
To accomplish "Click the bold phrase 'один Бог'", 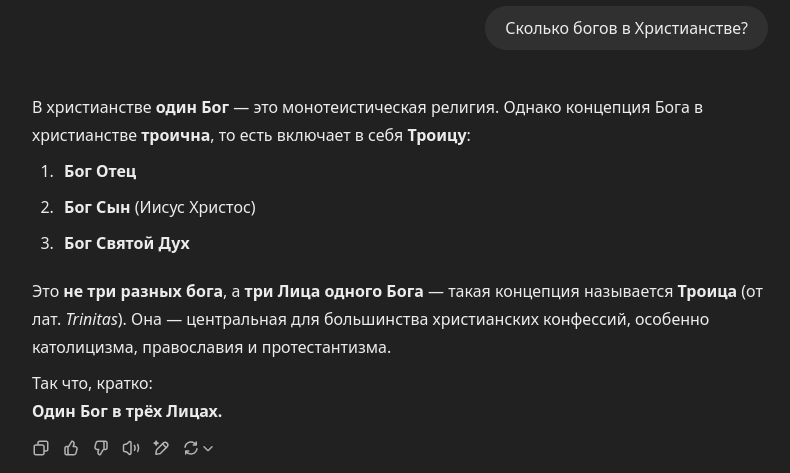I will [x=192, y=107].
